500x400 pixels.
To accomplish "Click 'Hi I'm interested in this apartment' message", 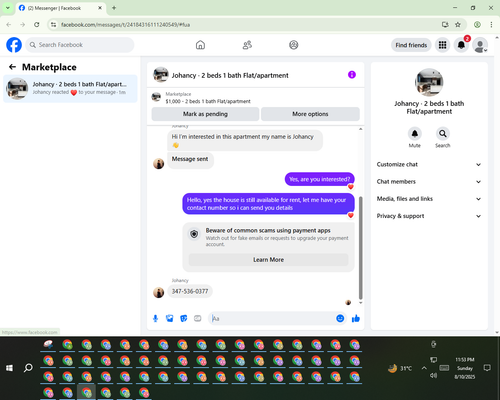I will click(x=245, y=140).
